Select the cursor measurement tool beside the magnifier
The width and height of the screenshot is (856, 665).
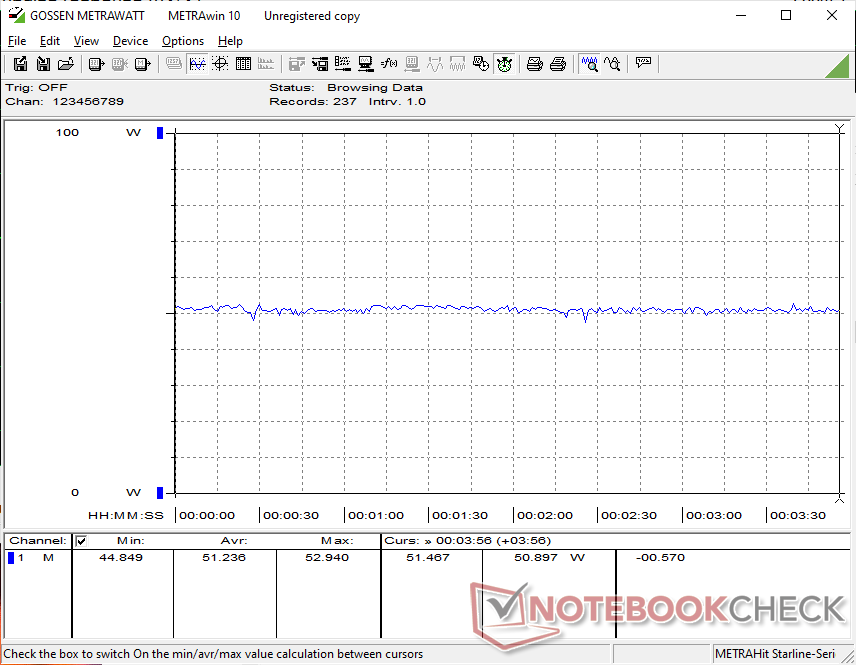click(612, 64)
